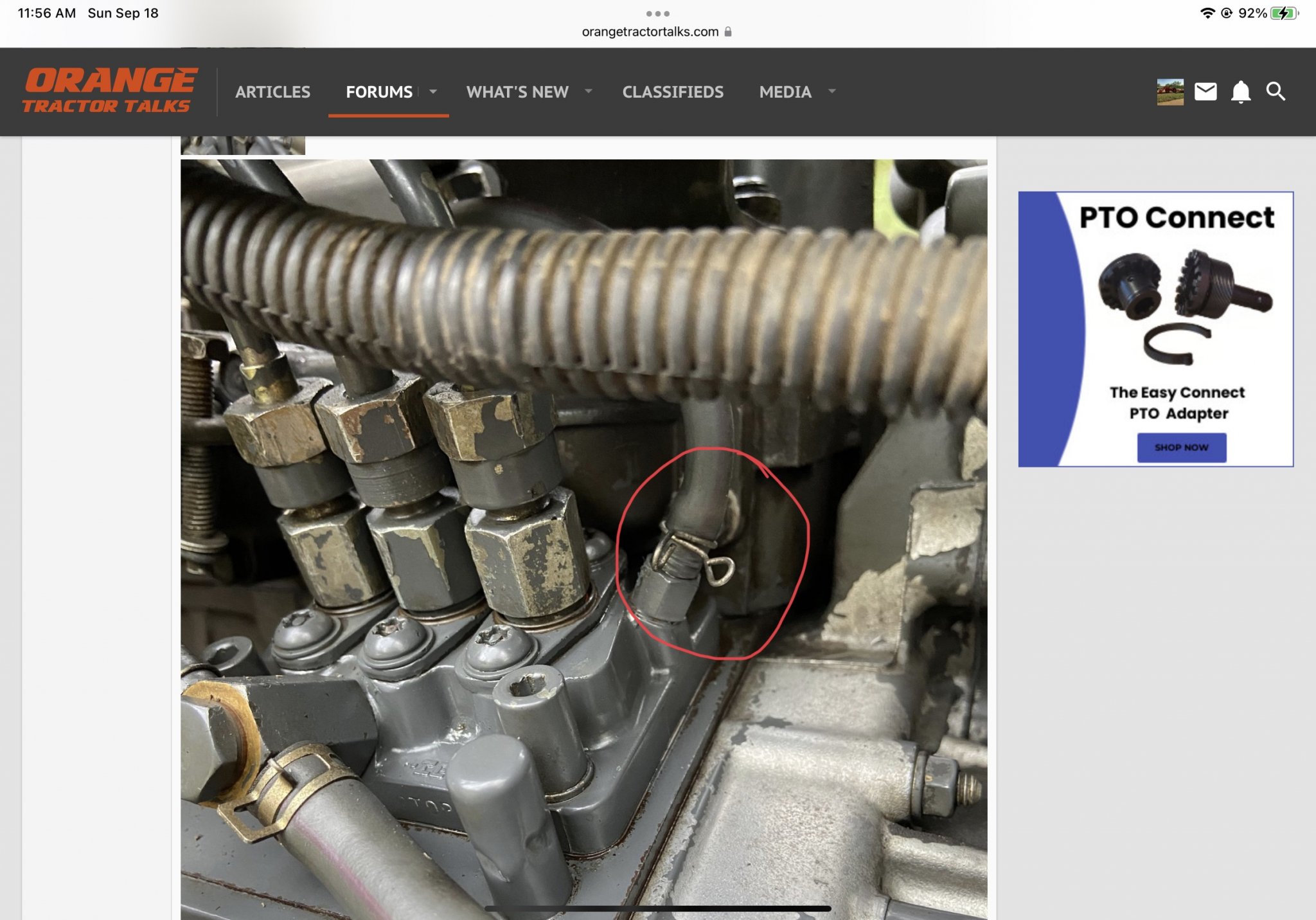Viewport: 1316px width, 920px height.
Task: Tap the padlock icon in address bar
Action: point(728,32)
